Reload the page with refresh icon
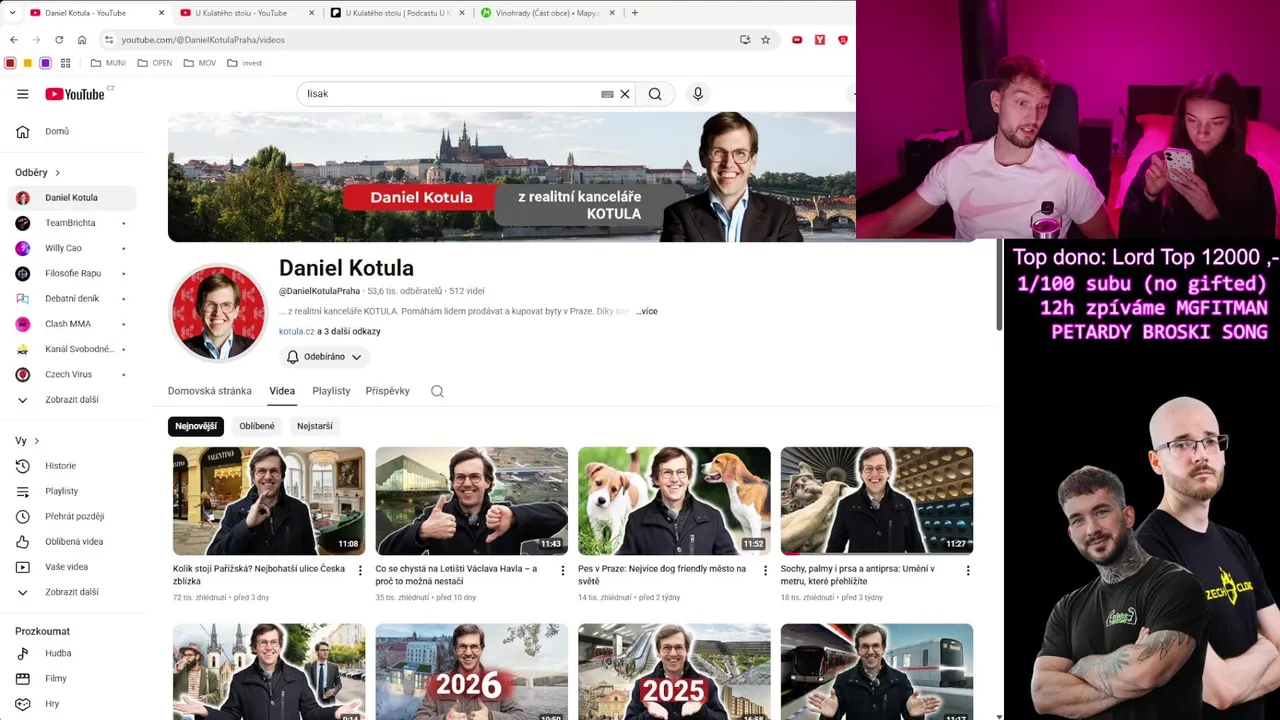The height and width of the screenshot is (720, 1280). tap(59, 40)
